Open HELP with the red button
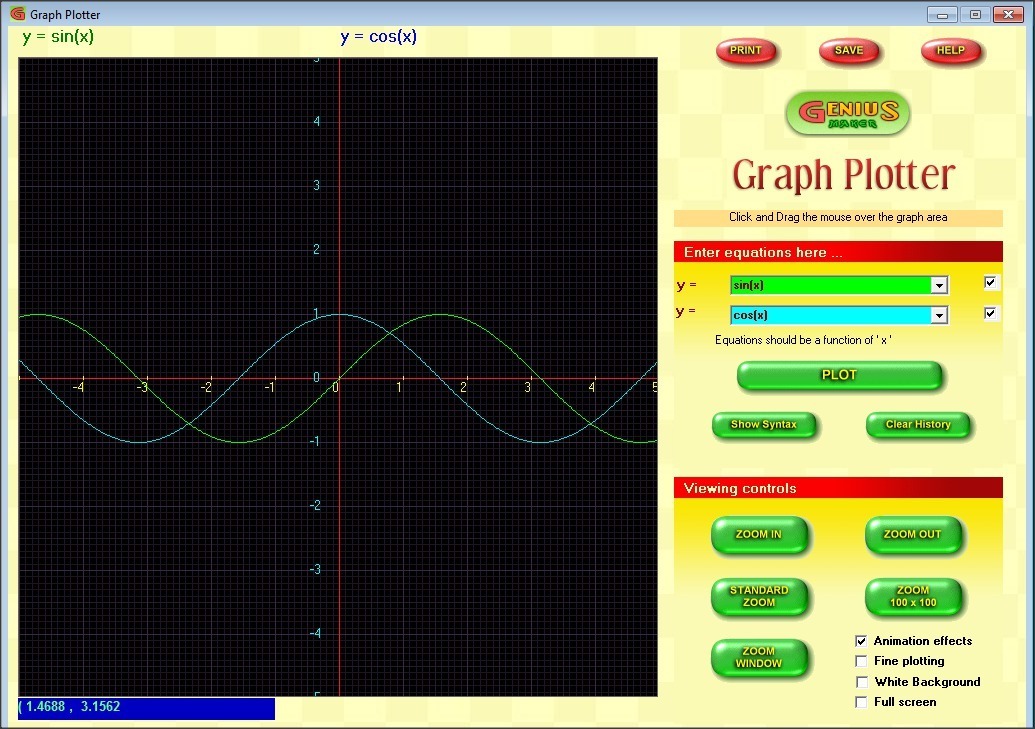The image size is (1035, 729). pos(951,51)
